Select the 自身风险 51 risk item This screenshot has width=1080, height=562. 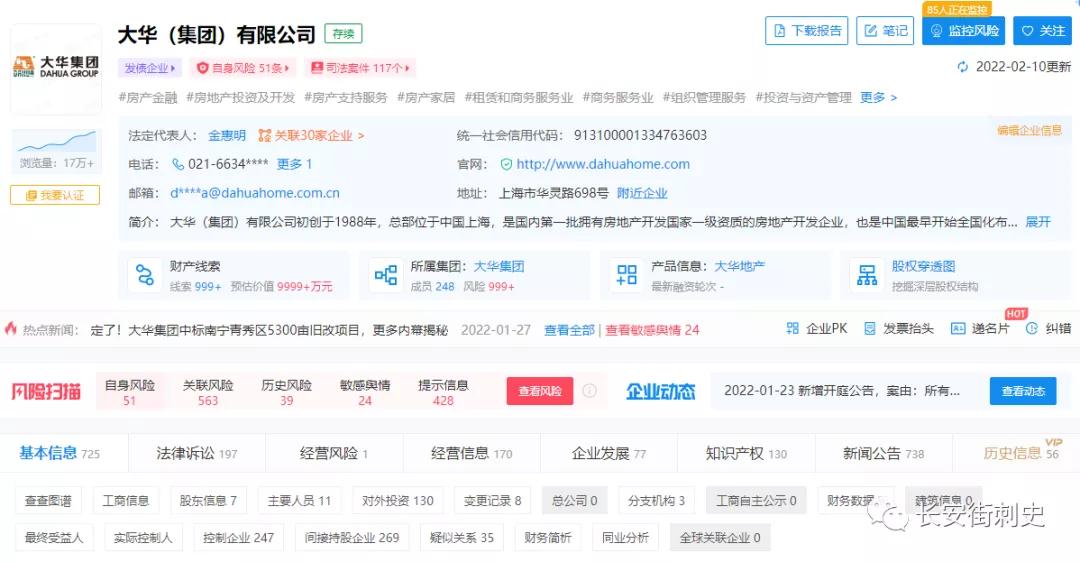coord(129,392)
